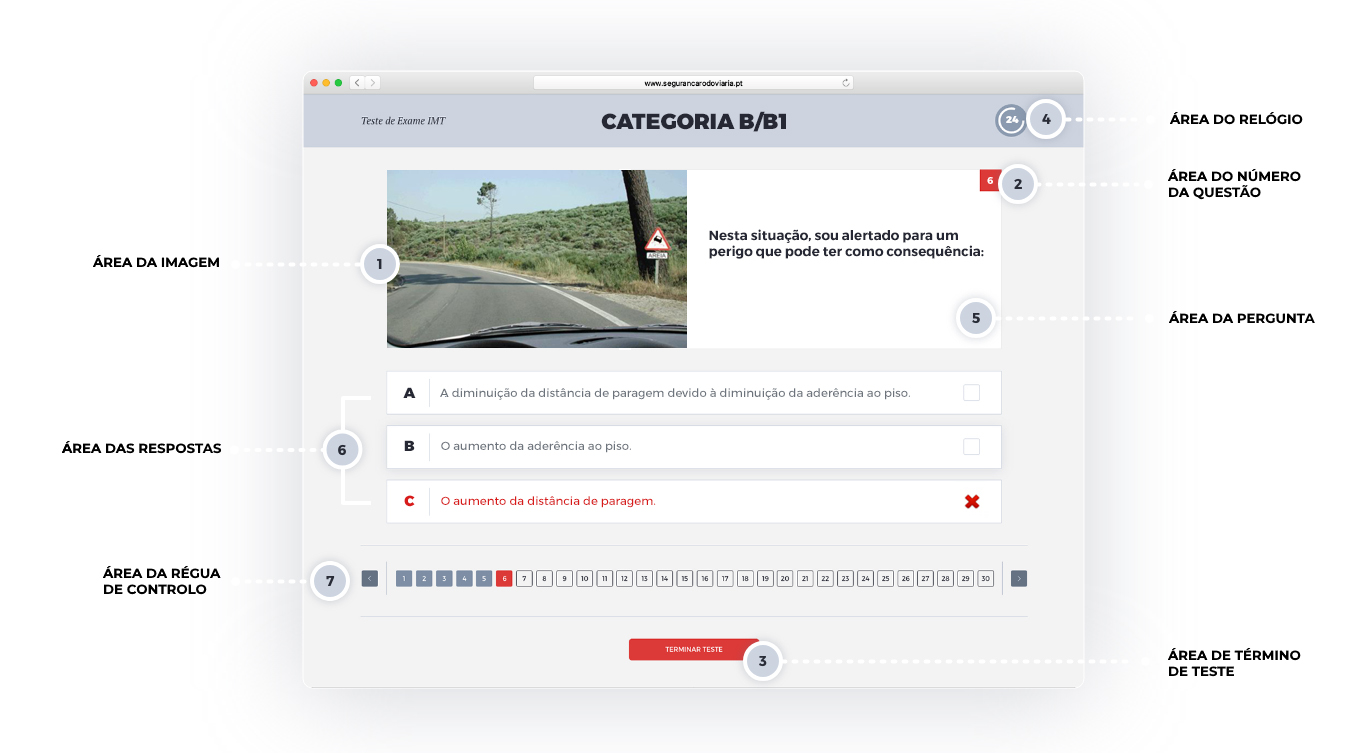Jump to question 20 in the ruler
Screen dimensions: 1369x753
coord(785,578)
